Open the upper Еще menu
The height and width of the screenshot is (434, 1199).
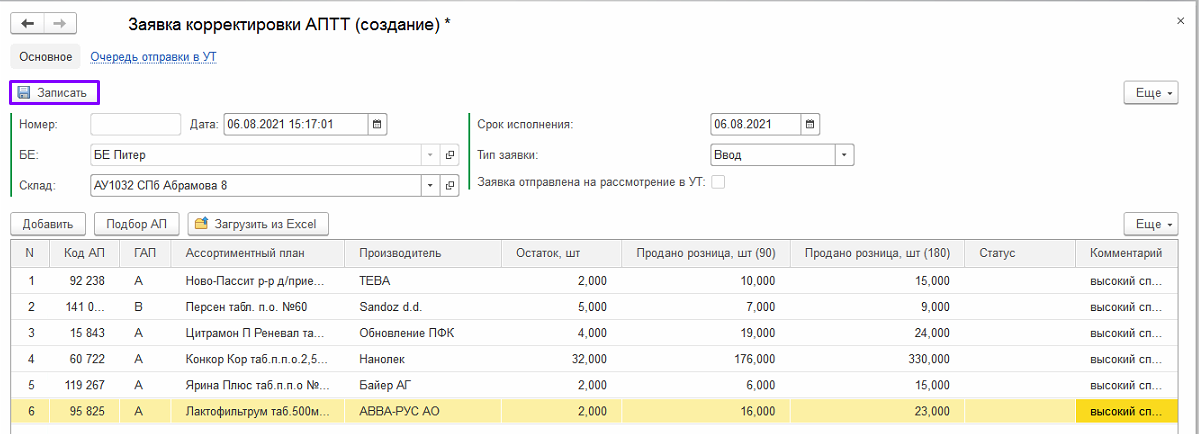click(x=1150, y=93)
